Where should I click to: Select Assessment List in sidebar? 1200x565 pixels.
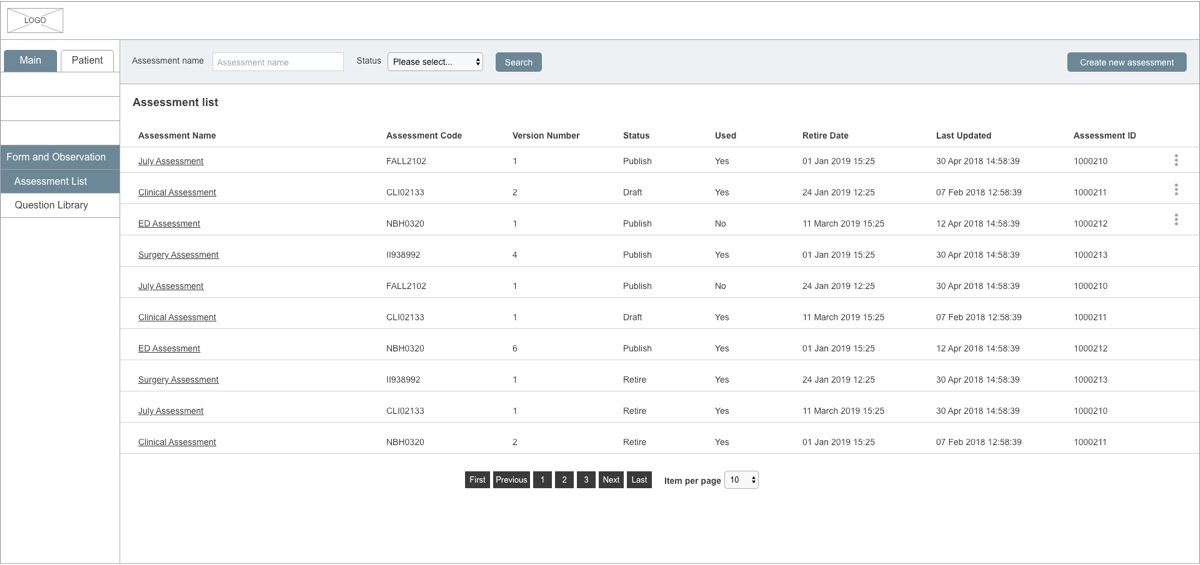pos(60,181)
